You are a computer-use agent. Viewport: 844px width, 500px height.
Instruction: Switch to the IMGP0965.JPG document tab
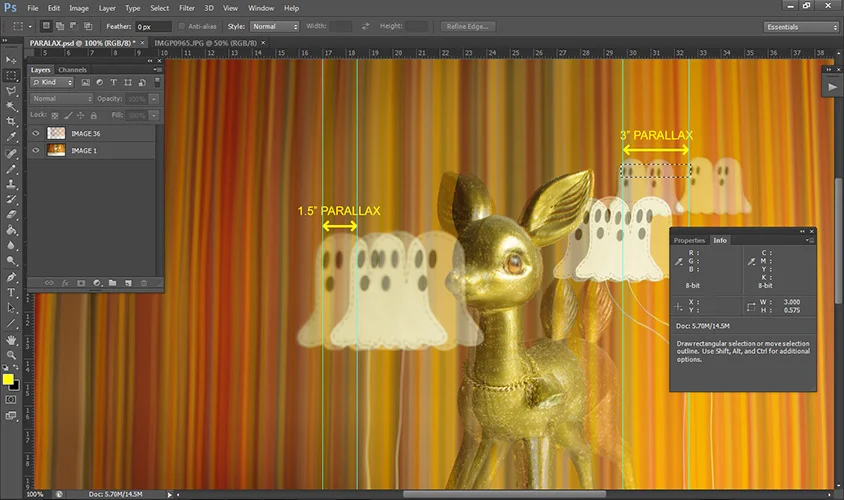[x=198, y=44]
